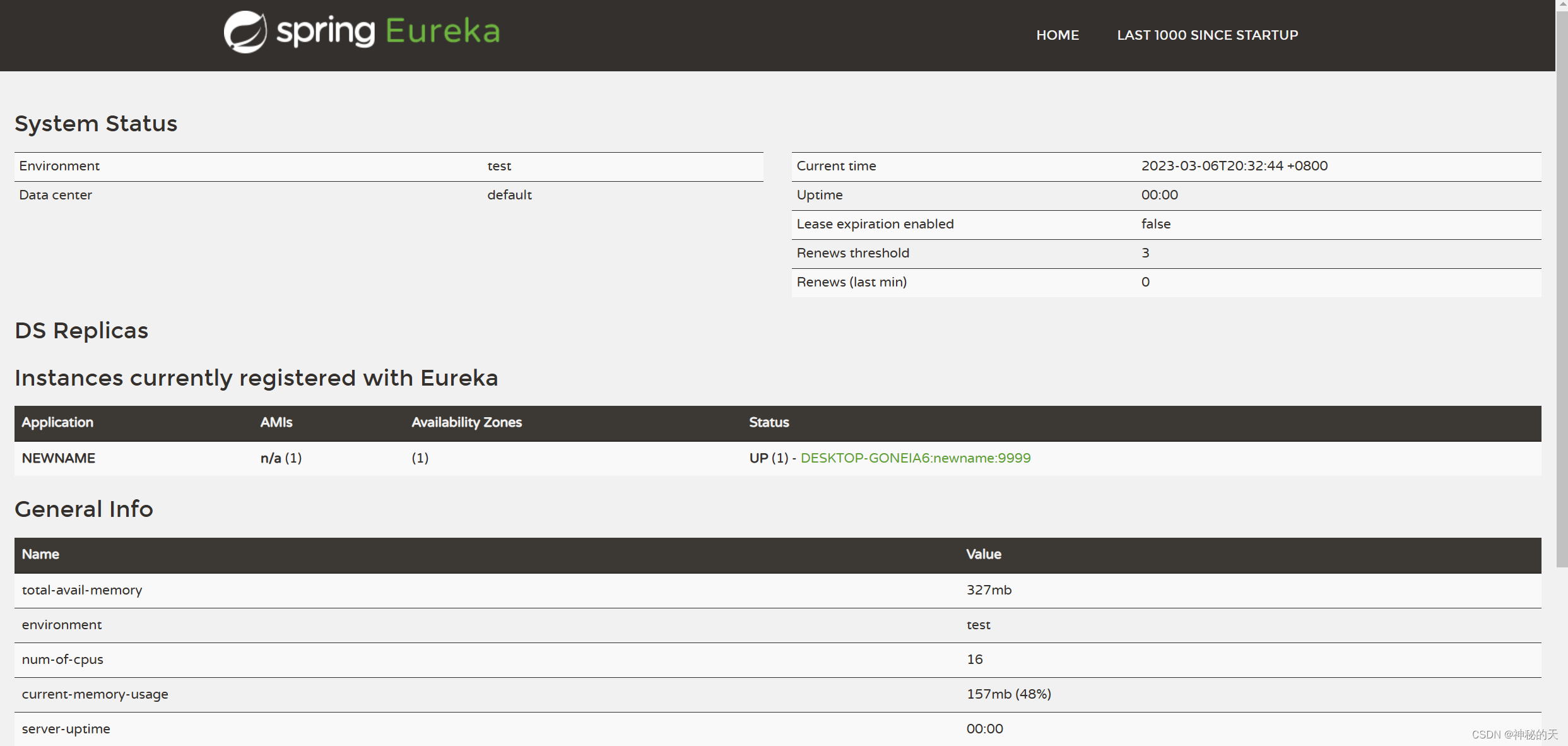Click the Availability Zones column header
The width and height of the screenshot is (1568, 746).
tap(466, 422)
